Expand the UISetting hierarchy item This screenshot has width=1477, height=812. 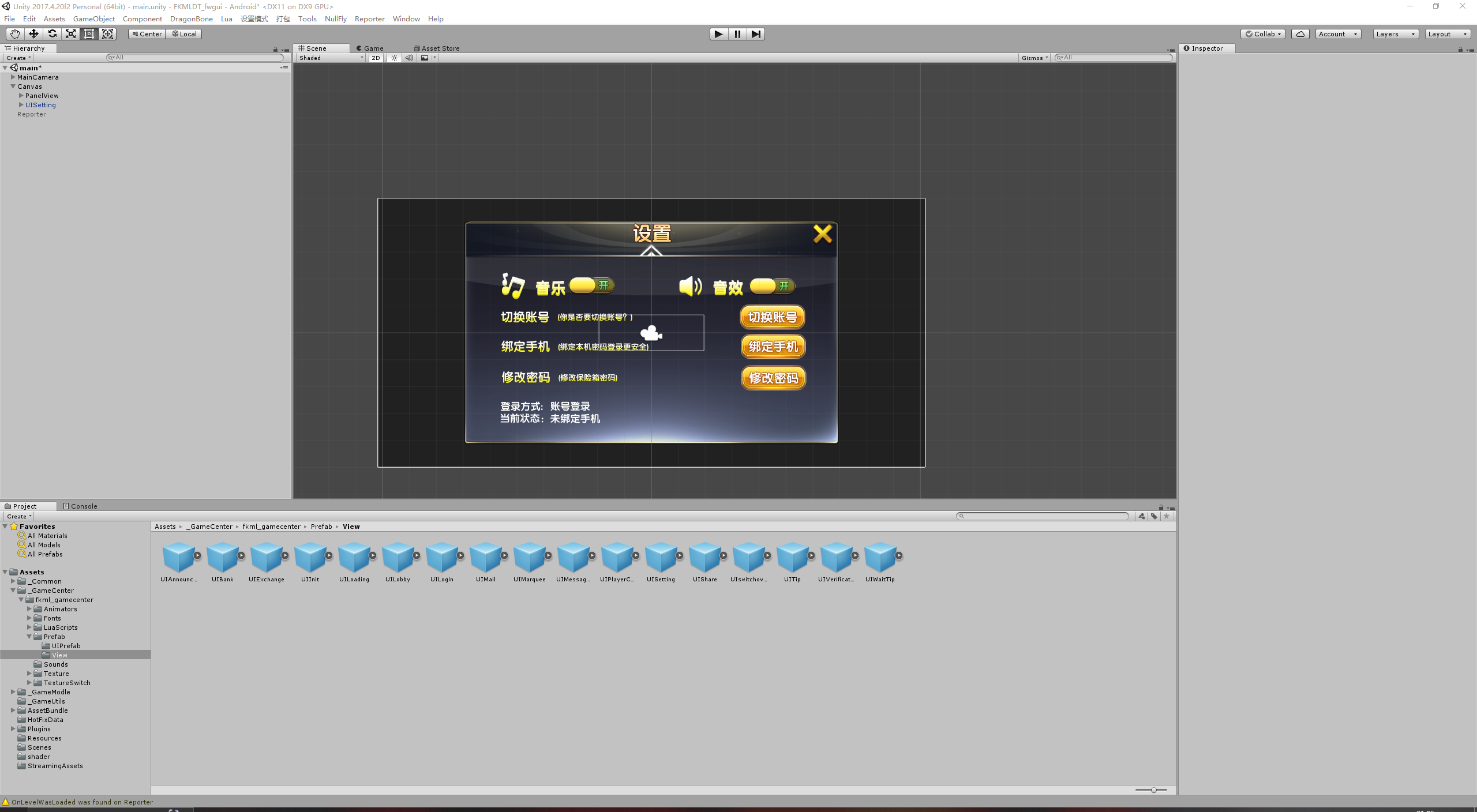[21, 105]
